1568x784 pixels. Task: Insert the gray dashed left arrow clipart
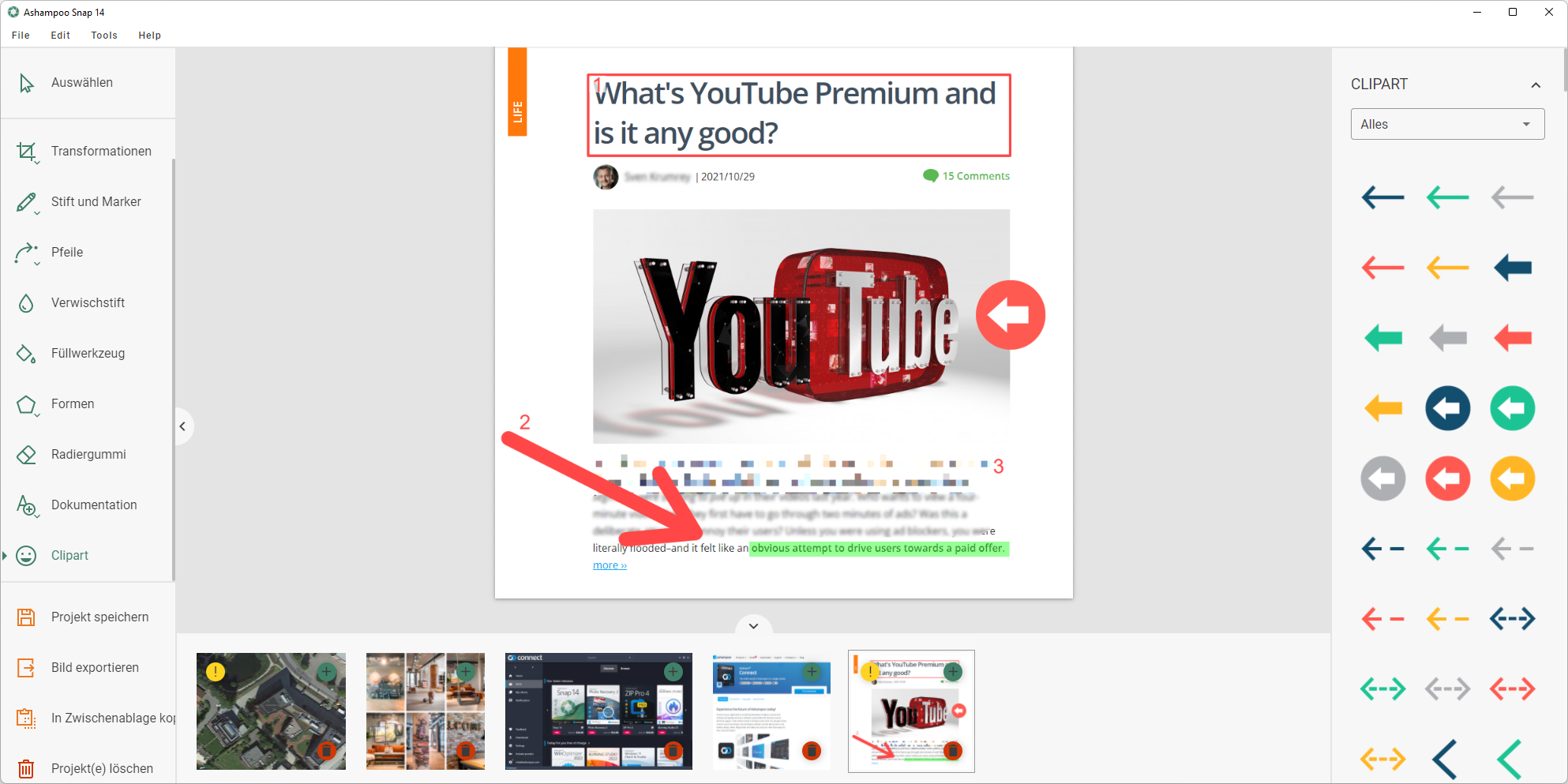(x=1513, y=548)
